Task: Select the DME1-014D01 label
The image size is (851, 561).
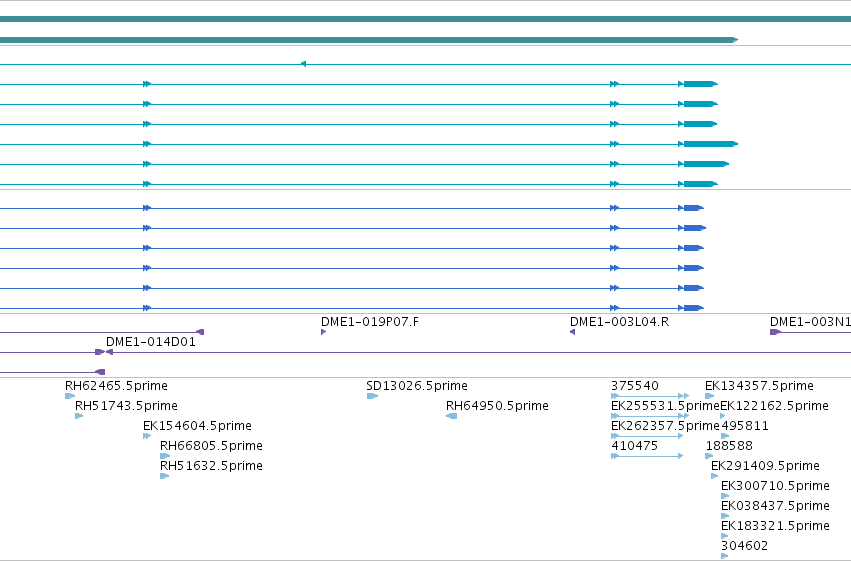Action: 151,342
